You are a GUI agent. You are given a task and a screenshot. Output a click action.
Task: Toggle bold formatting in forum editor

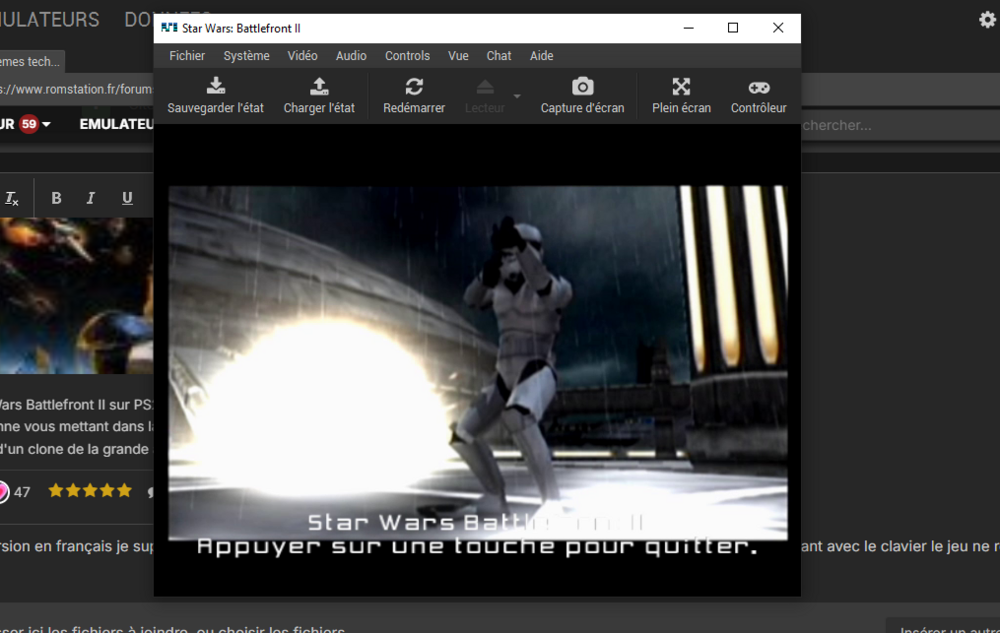(56, 198)
